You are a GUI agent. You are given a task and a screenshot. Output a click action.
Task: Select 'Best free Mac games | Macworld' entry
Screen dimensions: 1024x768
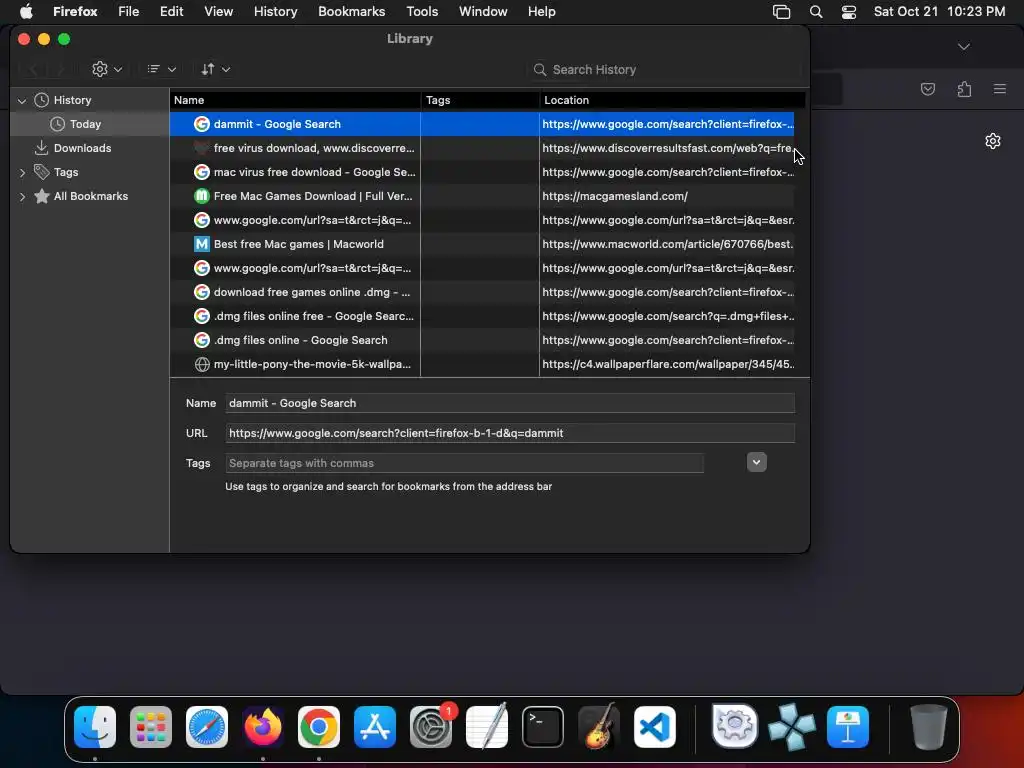(x=482, y=244)
